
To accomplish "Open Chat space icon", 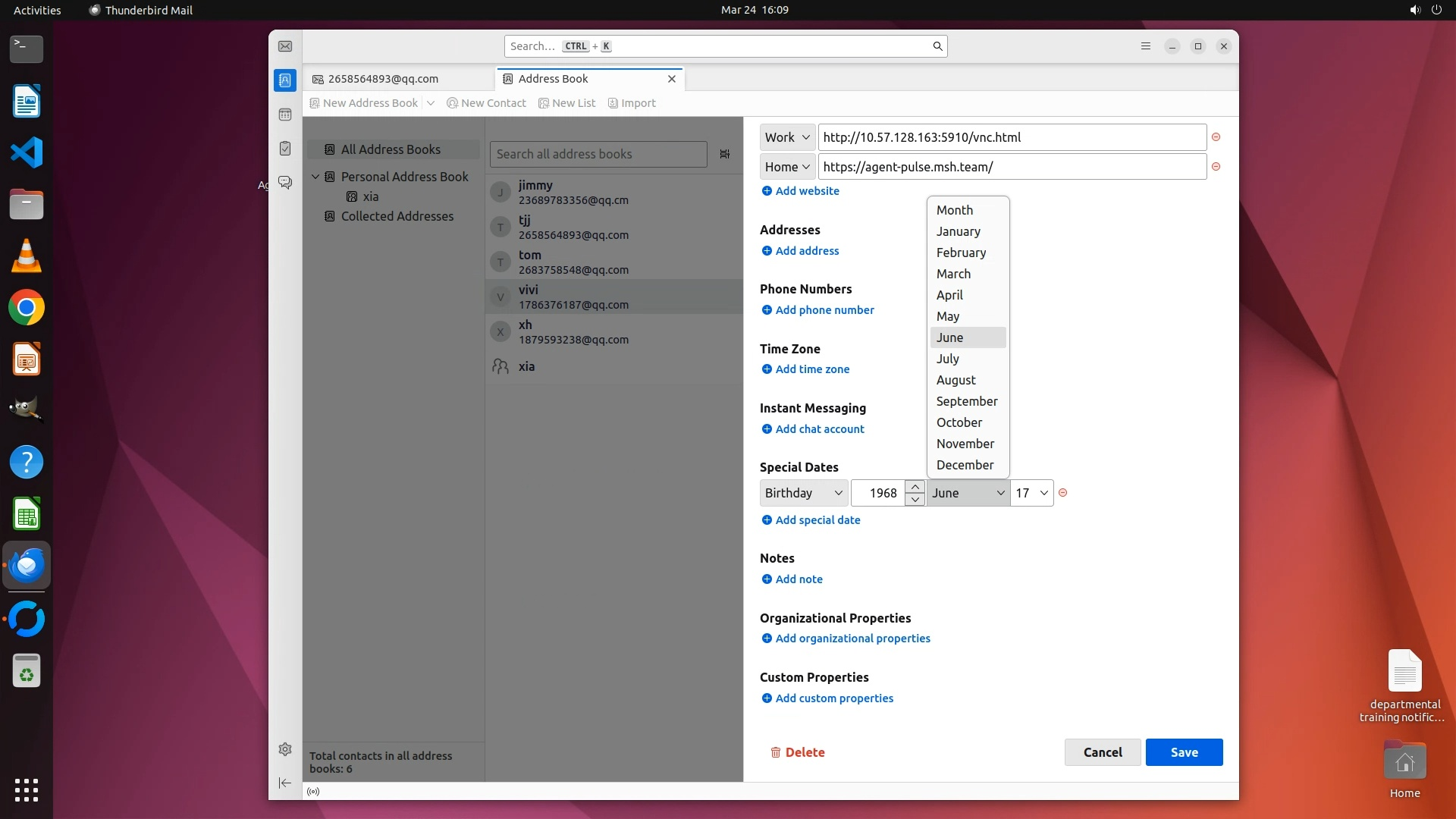I will coord(285,183).
